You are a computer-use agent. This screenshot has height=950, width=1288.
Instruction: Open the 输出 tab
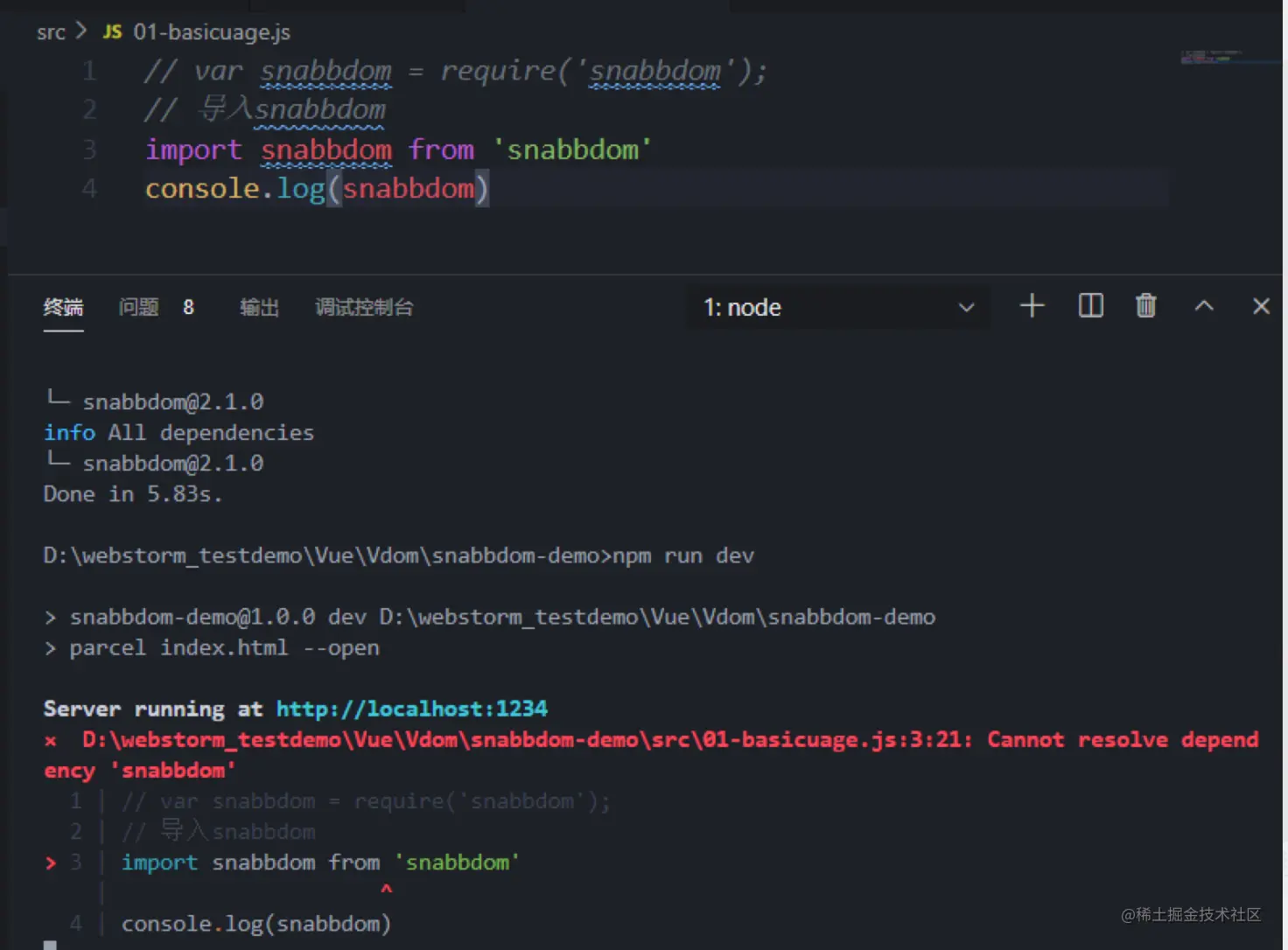[x=259, y=307]
